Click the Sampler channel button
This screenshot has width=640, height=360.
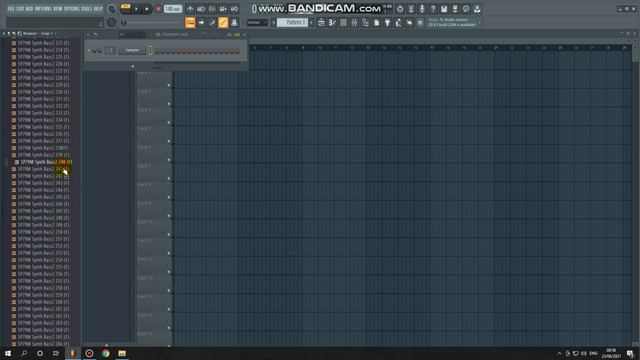pos(132,51)
